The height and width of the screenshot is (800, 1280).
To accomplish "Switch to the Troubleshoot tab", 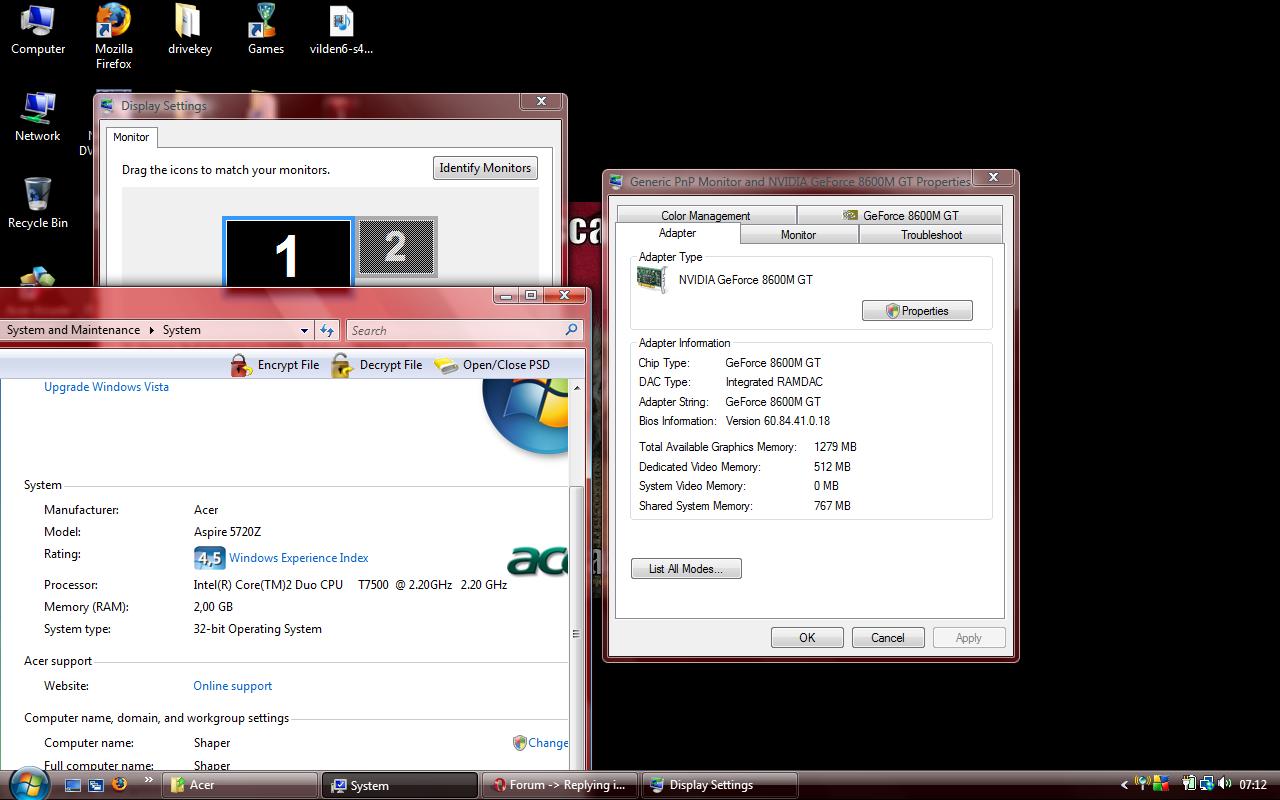I will click(x=931, y=235).
